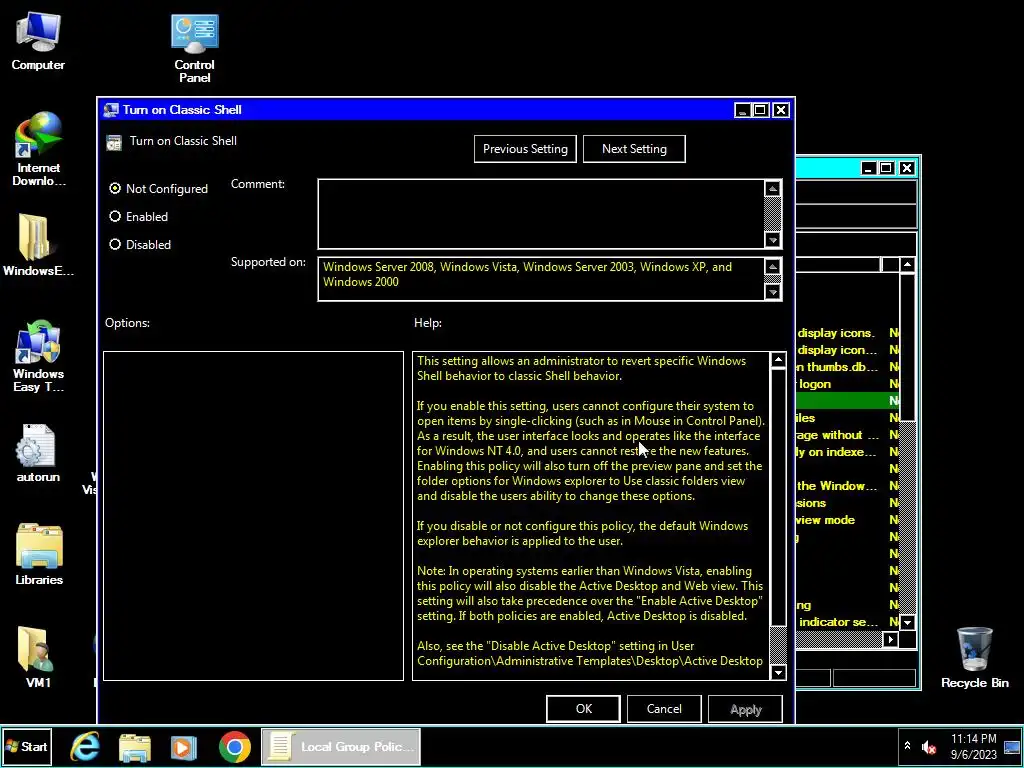This screenshot has height=768, width=1024.
Task: Select the 'logon' policy row
Action: [847, 384]
